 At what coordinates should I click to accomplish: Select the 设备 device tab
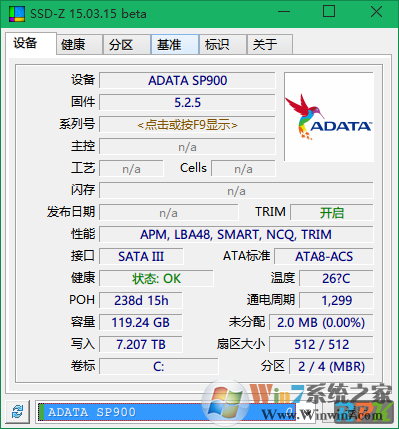coord(31,43)
